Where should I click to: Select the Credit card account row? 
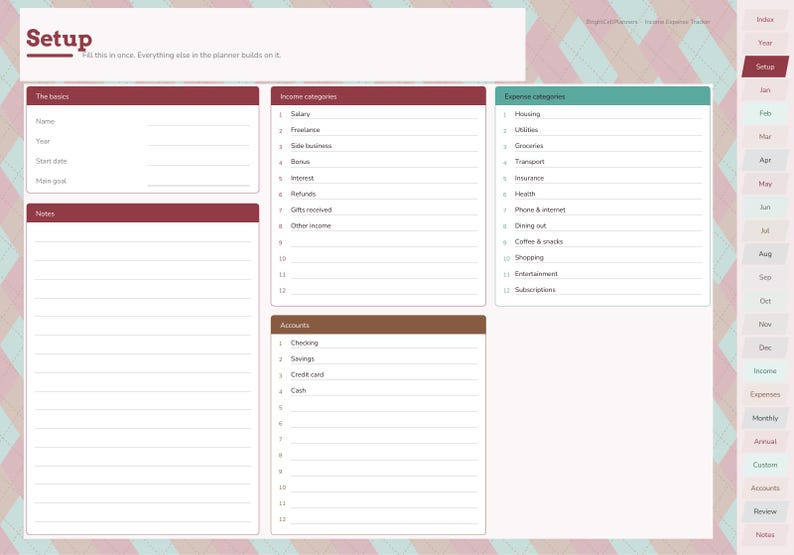[378, 375]
